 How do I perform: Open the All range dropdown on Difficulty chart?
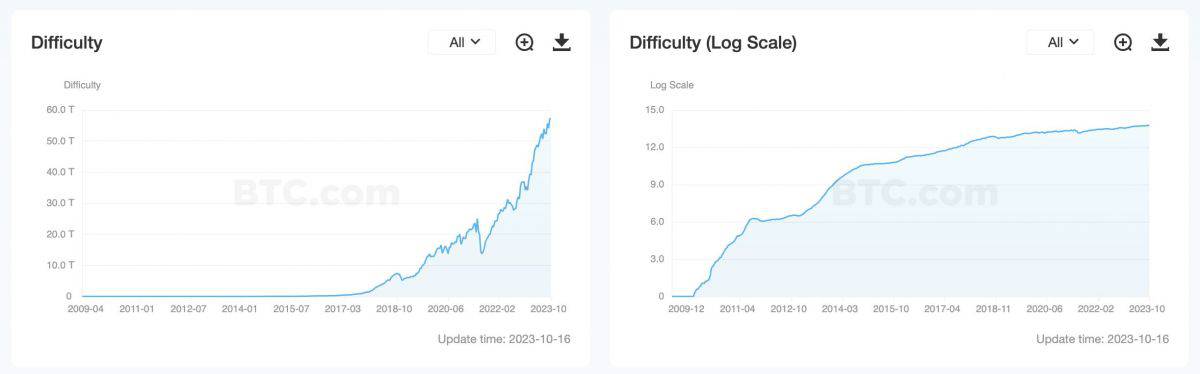(462, 42)
